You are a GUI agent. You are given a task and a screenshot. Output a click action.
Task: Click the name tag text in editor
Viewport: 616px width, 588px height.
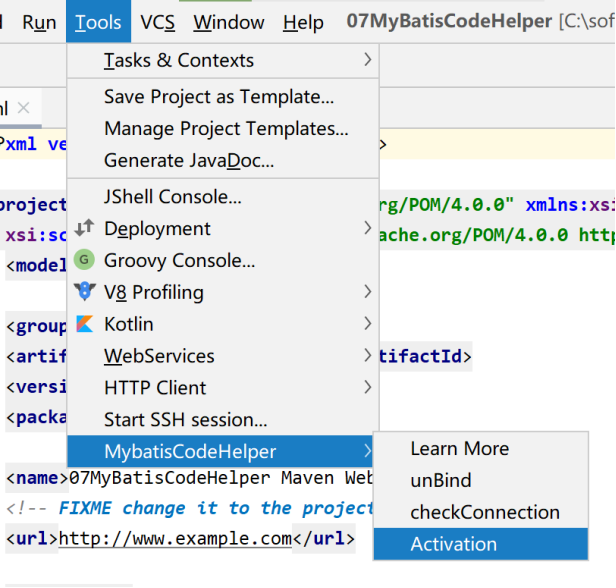pyautogui.click(x=37, y=478)
